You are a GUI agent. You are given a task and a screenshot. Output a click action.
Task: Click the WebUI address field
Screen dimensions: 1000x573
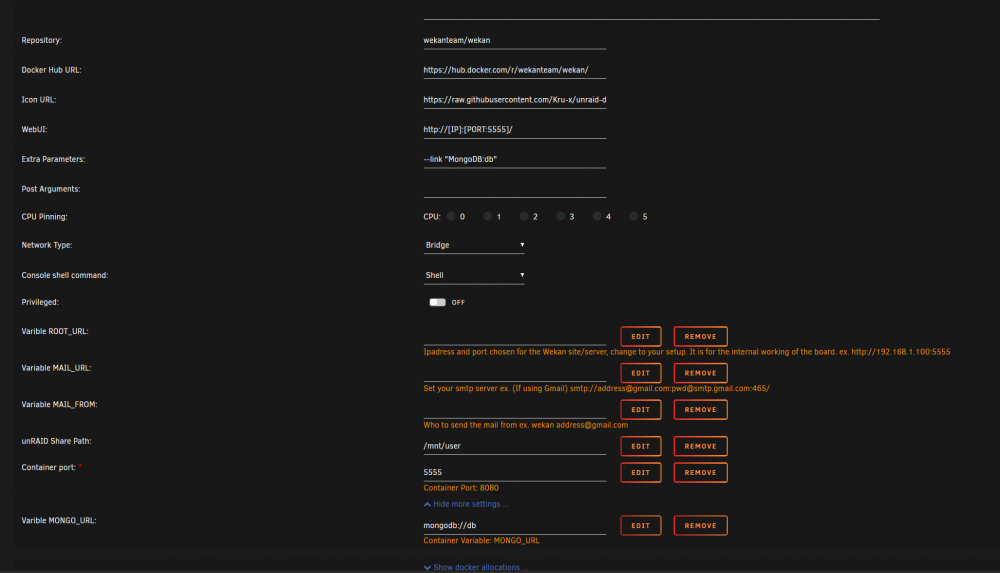(515, 130)
